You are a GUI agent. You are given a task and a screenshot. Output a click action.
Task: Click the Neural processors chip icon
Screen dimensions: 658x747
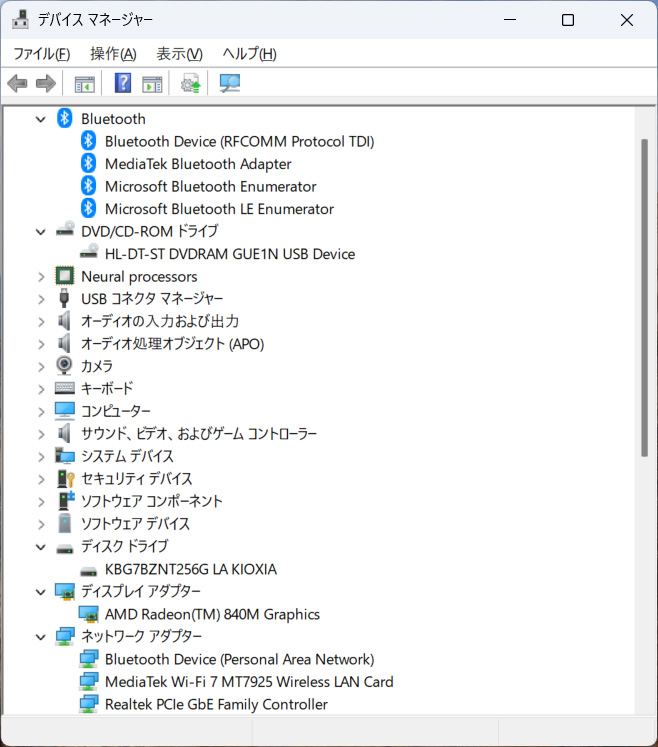pos(65,276)
